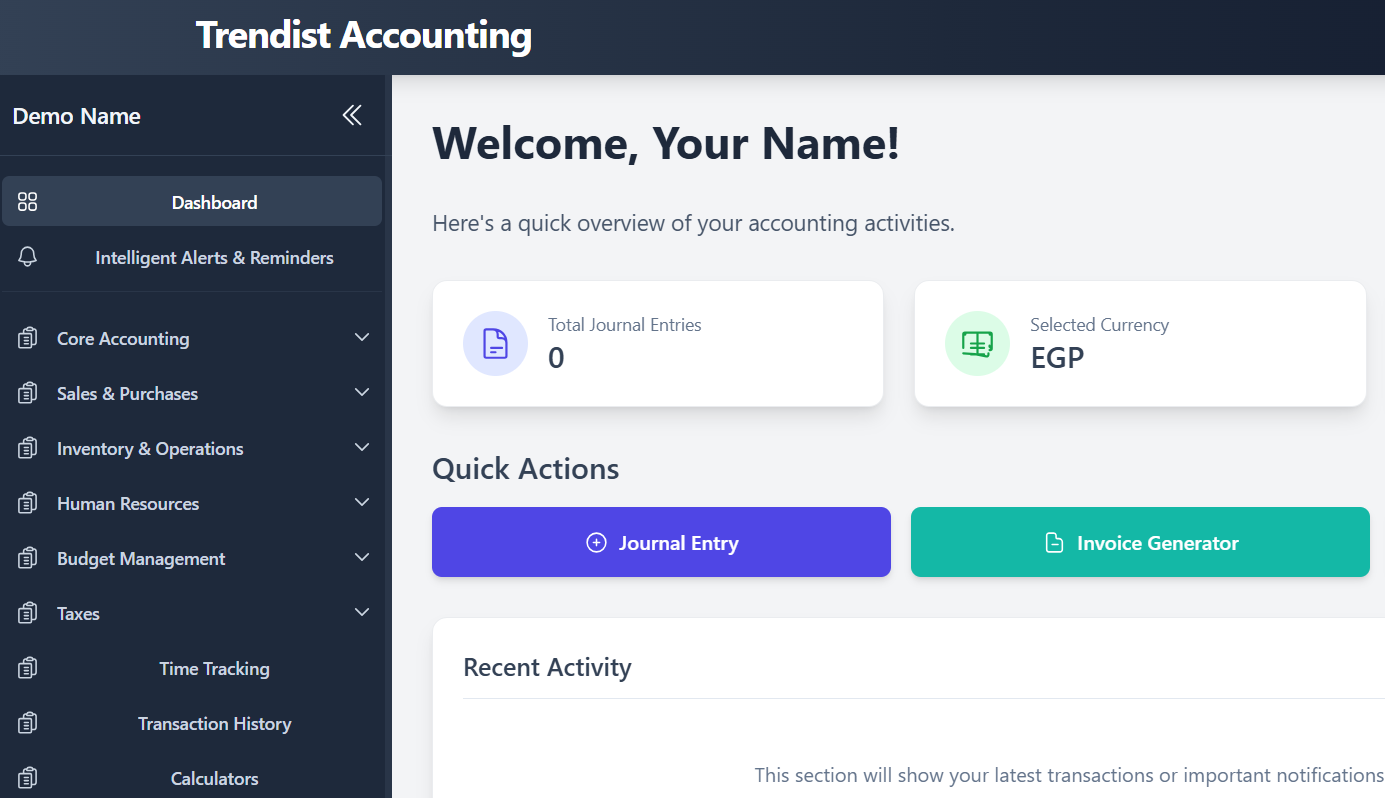Click the Dashboard grid icon
This screenshot has width=1385, height=798.
[27, 200]
